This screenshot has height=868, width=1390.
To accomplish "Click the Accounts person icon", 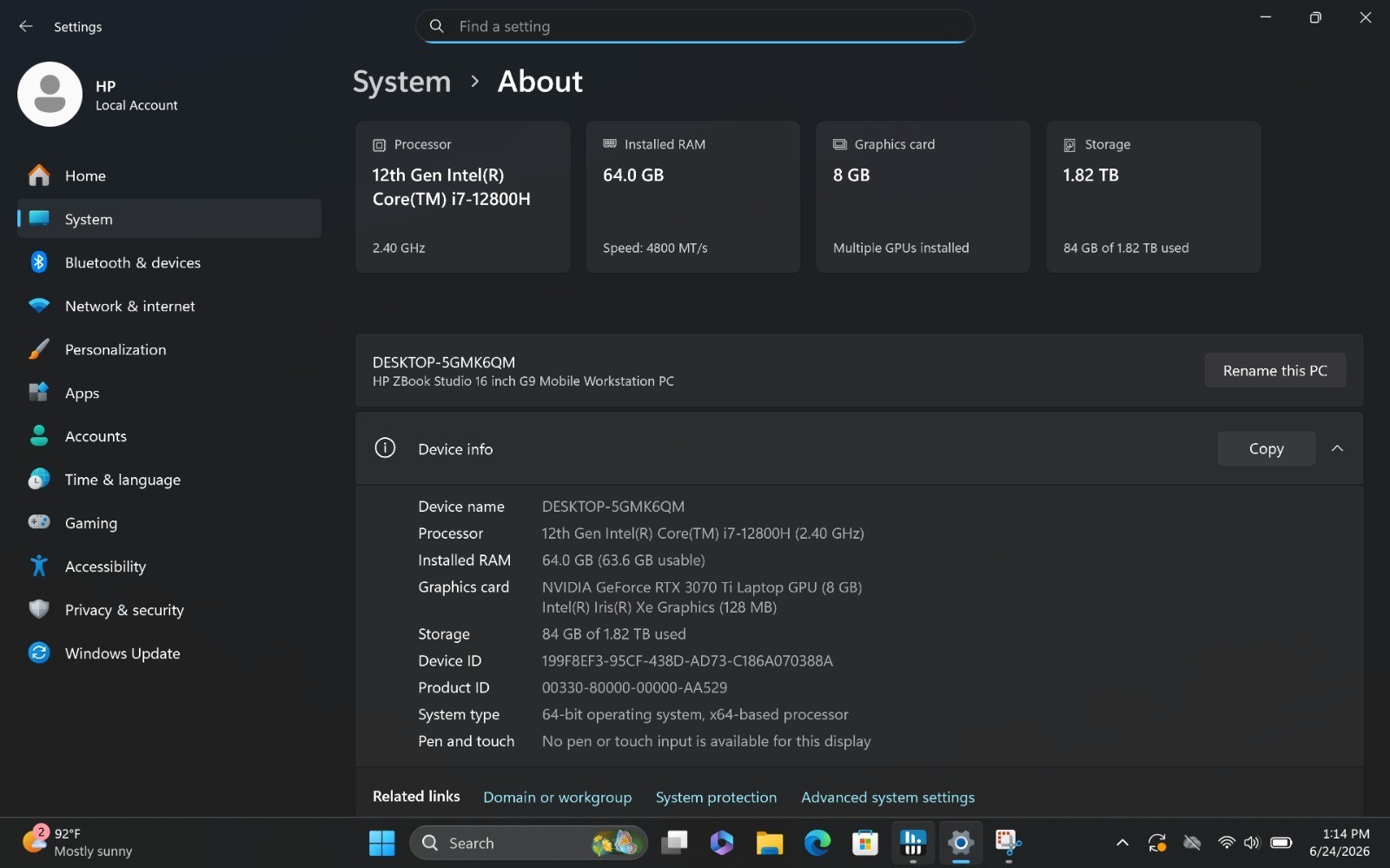I will tap(39, 436).
